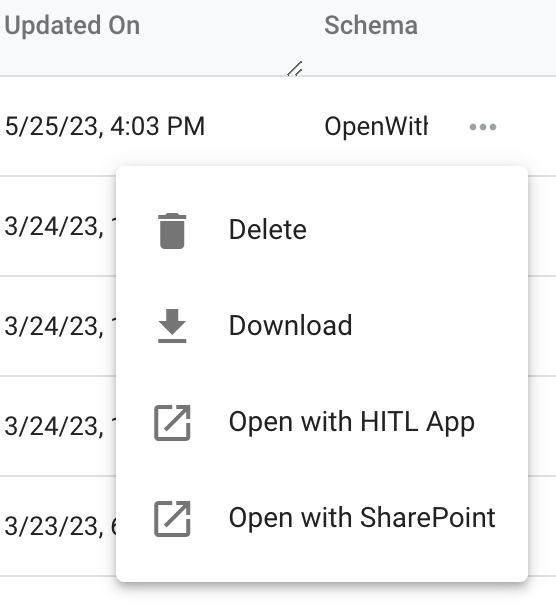The image size is (556, 612).
Task: Select the Download menu entry text
Action: [x=290, y=325]
